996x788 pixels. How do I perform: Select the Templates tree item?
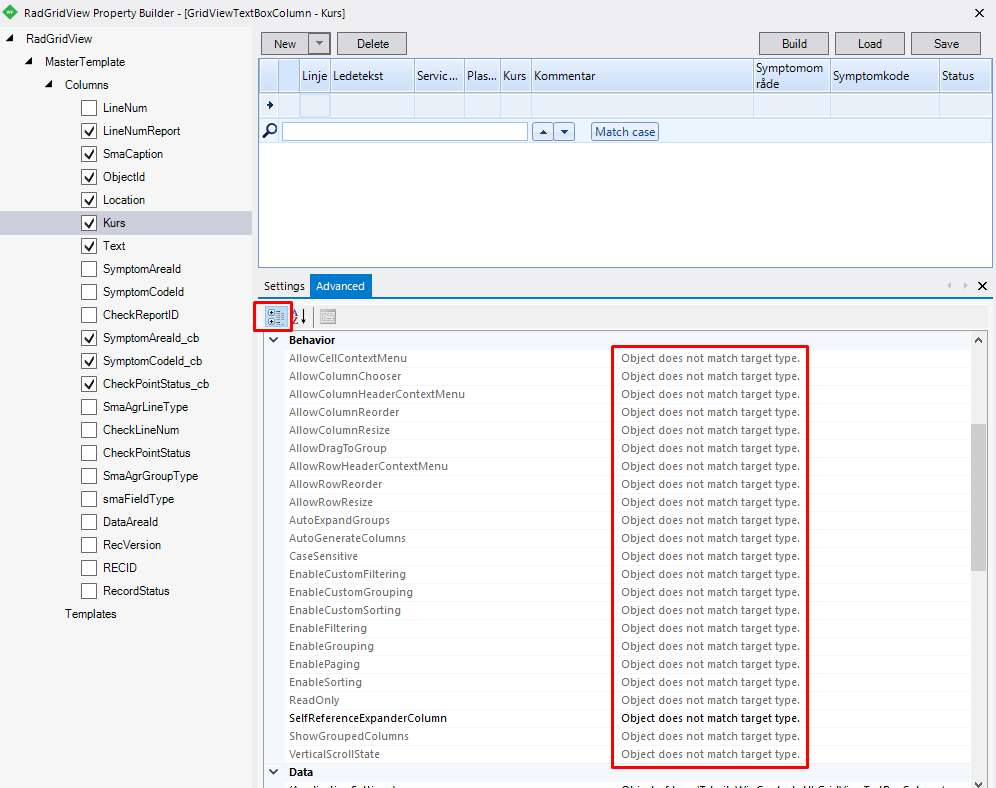point(90,614)
